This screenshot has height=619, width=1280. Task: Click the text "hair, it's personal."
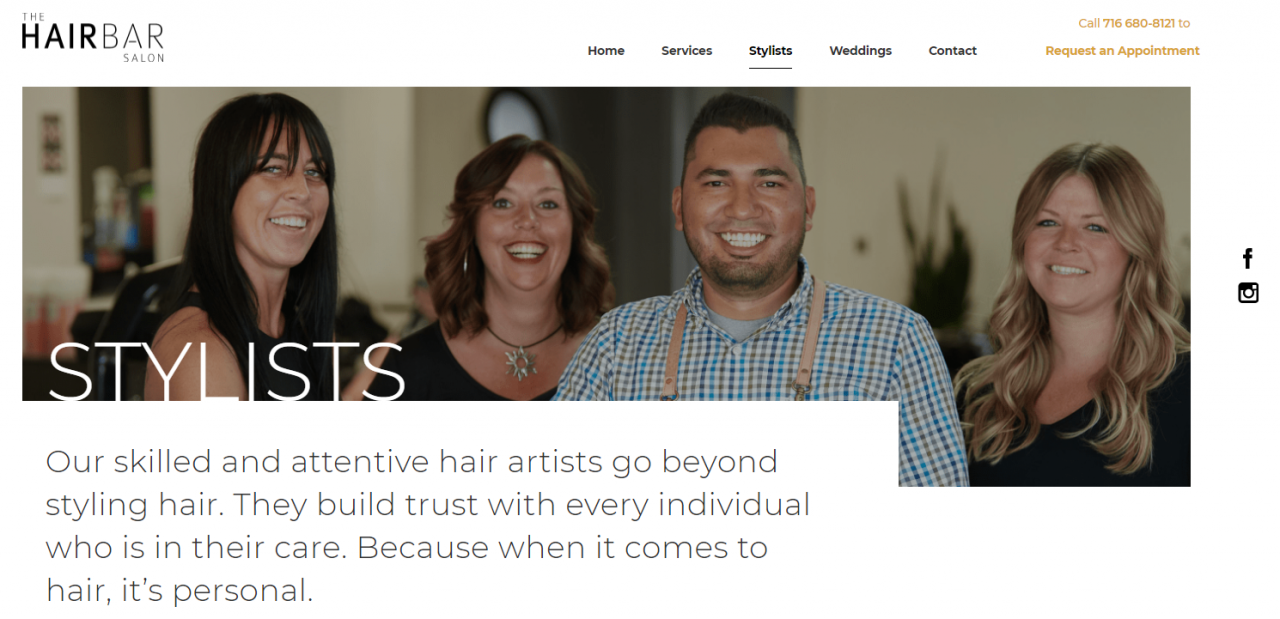coord(180,590)
